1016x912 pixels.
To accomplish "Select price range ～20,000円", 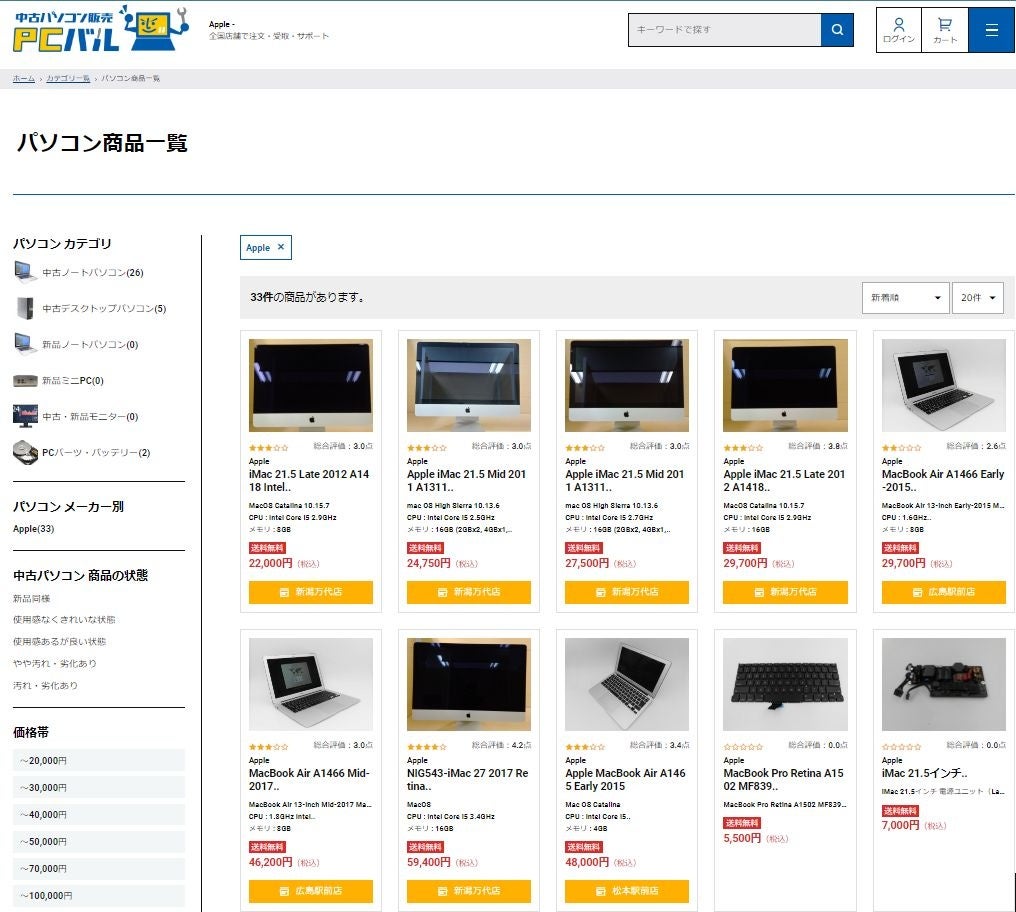I will click(98, 760).
